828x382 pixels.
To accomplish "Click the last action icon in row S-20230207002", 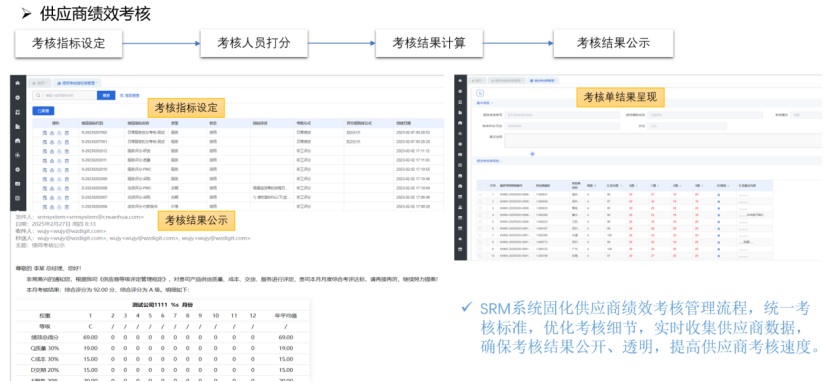I will click(67, 132).
